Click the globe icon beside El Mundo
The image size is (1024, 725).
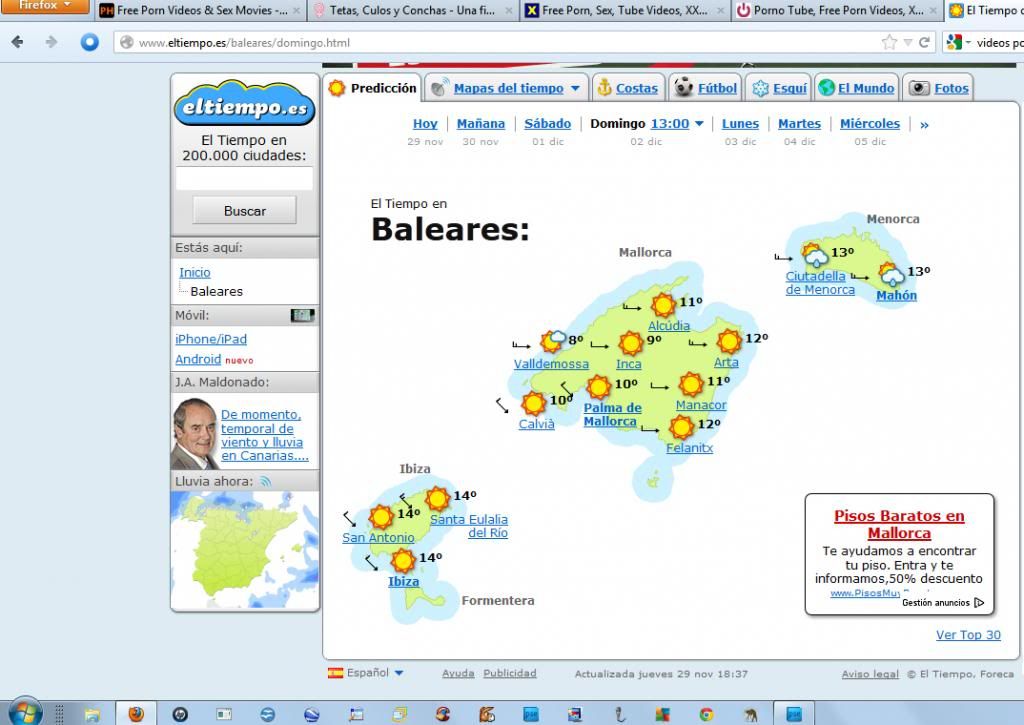(x=827, y=88)
